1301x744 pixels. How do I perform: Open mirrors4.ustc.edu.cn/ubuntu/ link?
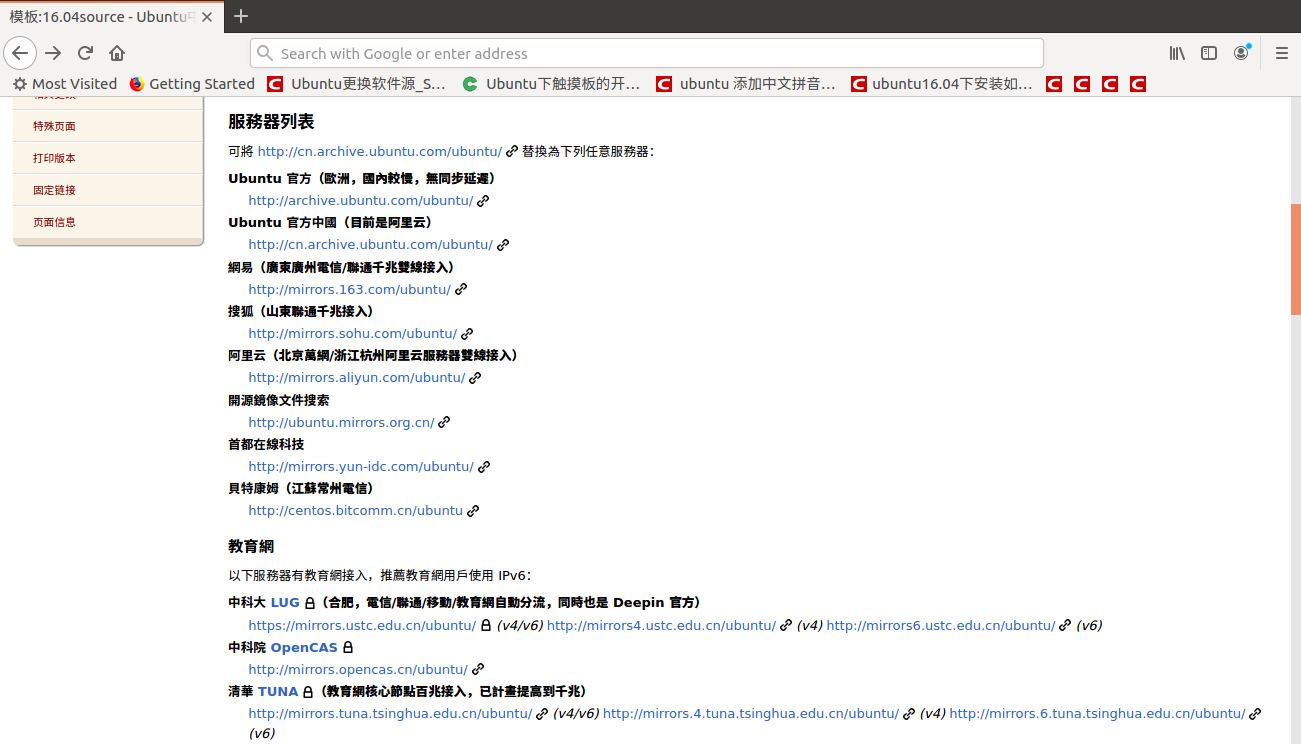[x=661, y=625]
